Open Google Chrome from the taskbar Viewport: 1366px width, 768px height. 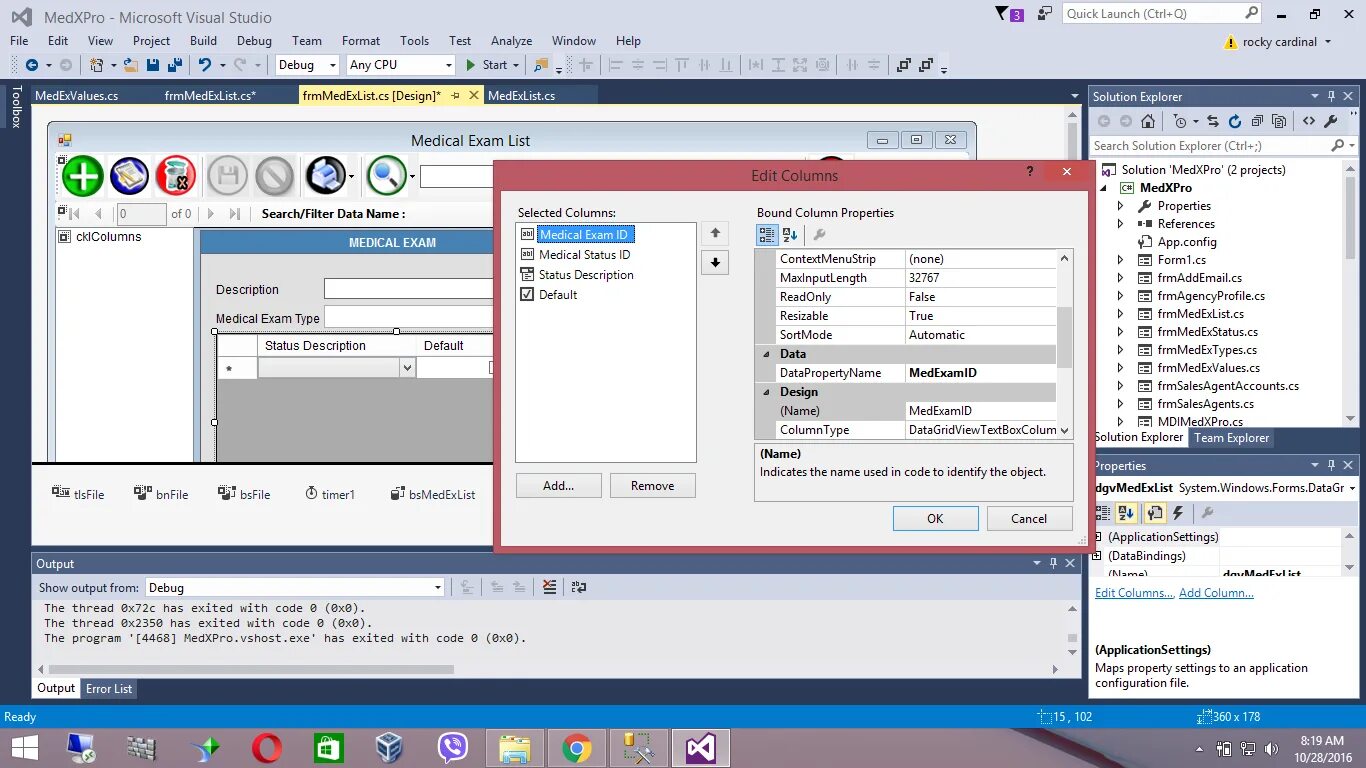[x=576, y=748]
